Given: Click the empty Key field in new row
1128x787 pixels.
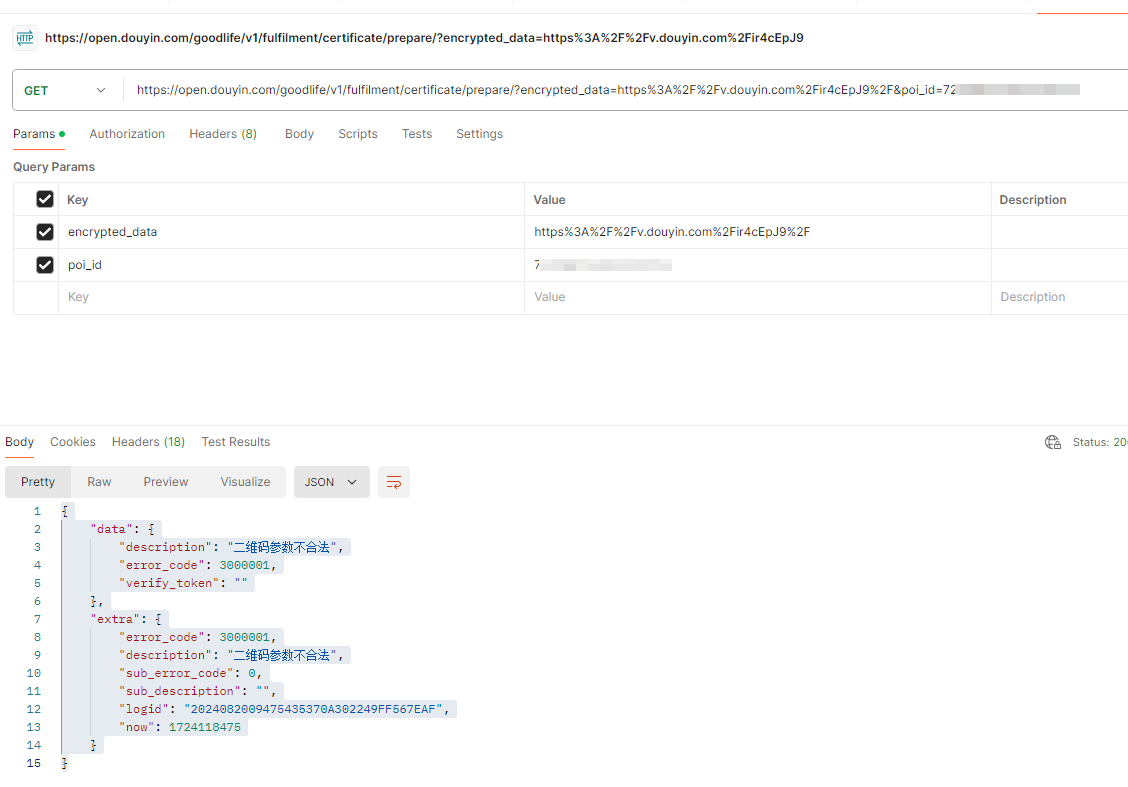Looking at the screenshot, I should [290, 297].
